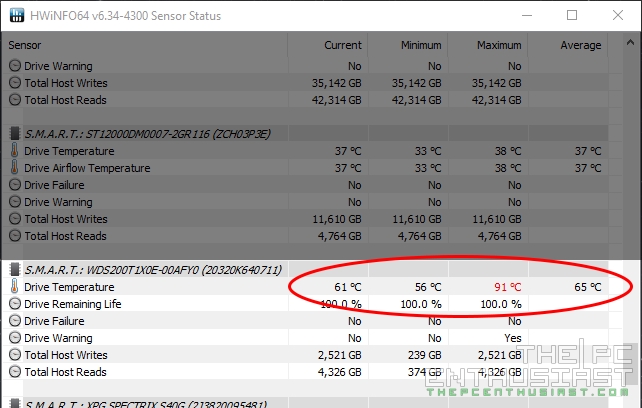Click the 374 GB minimum host reads value

425,372
